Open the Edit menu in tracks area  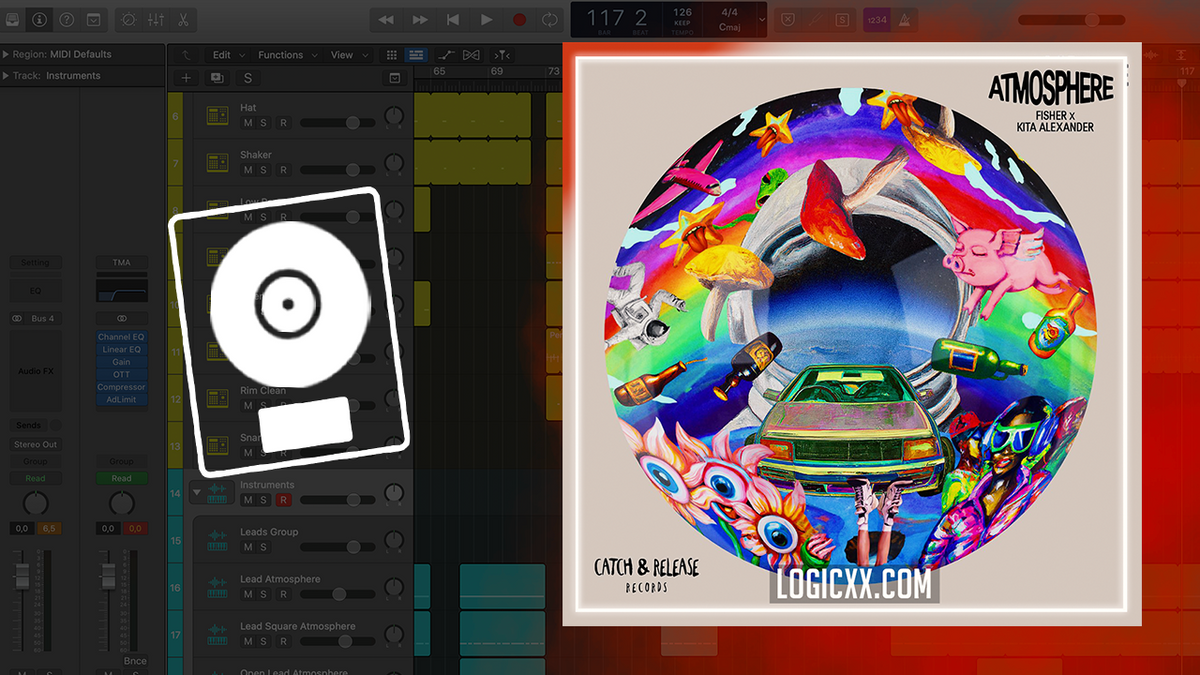226,55
